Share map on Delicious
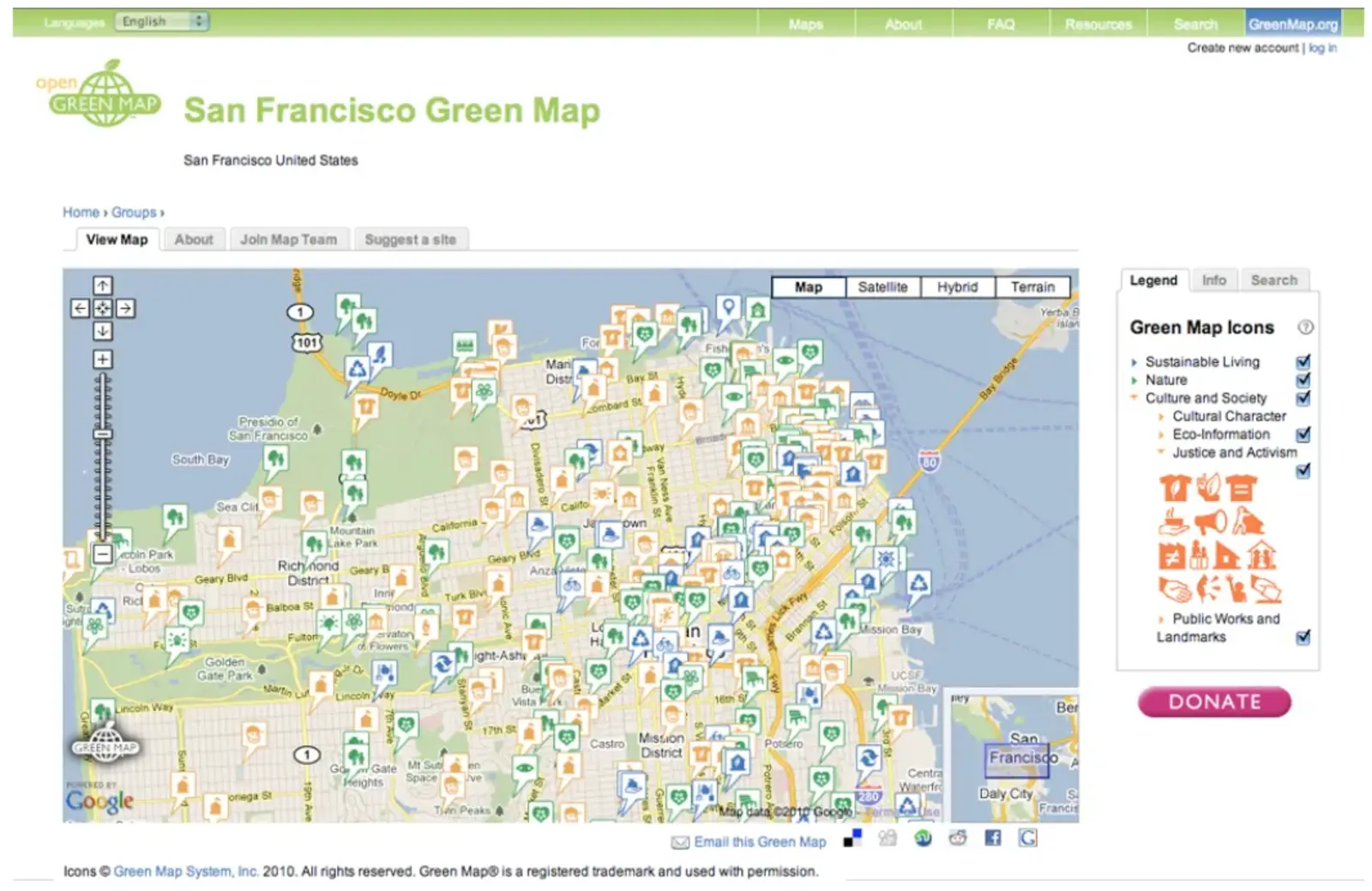 click(x=852, y=838)
